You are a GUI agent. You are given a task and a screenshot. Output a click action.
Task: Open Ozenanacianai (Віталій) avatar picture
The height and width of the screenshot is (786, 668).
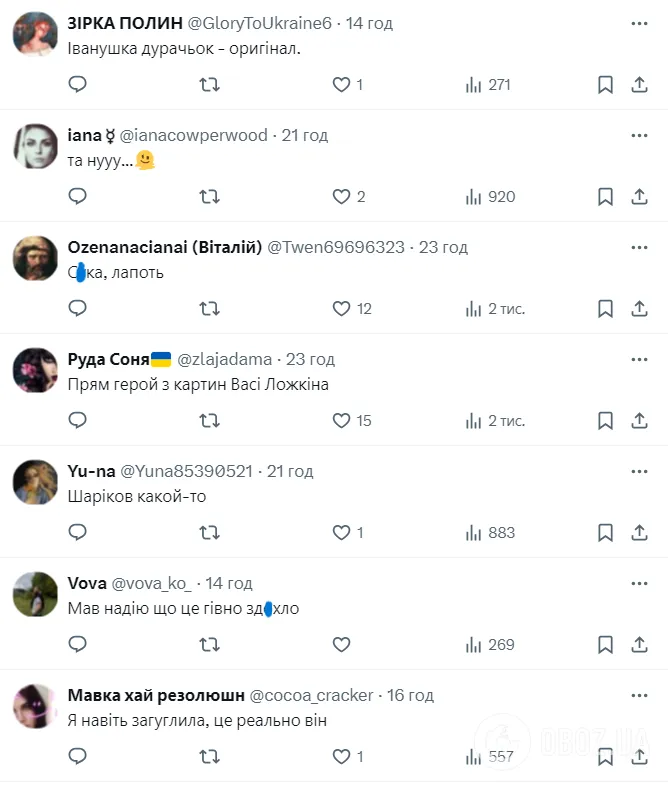pos(35,258)
